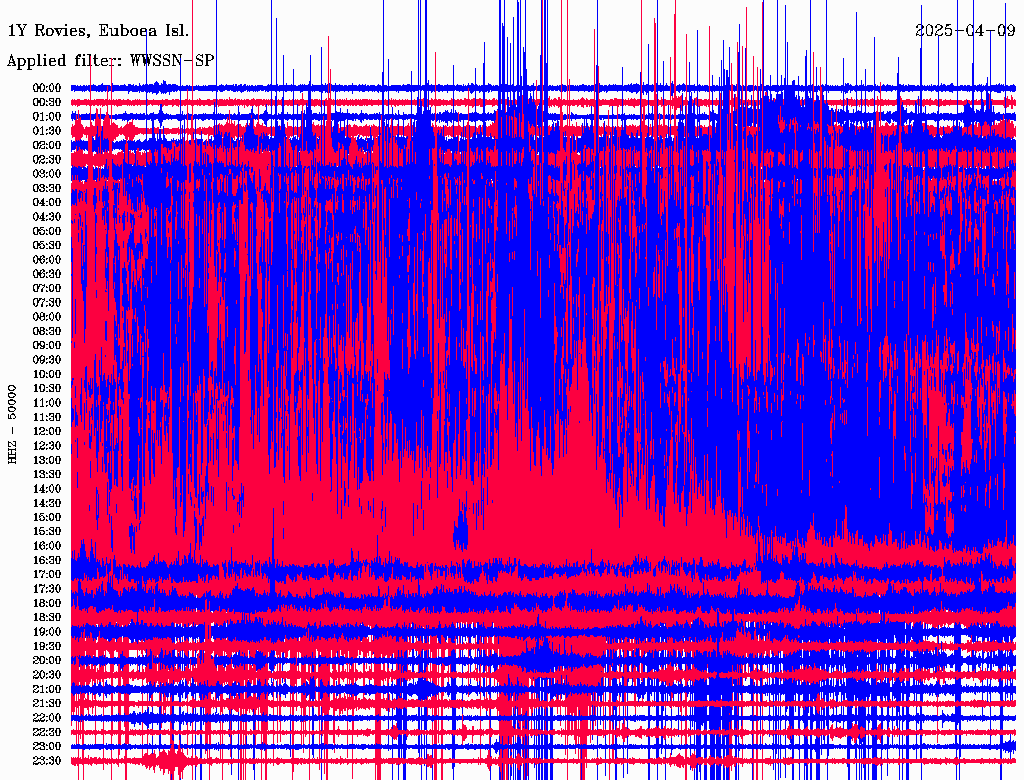Click the 22:00 time row label
Screen dimensions: 1024x780
click(47, 717)
